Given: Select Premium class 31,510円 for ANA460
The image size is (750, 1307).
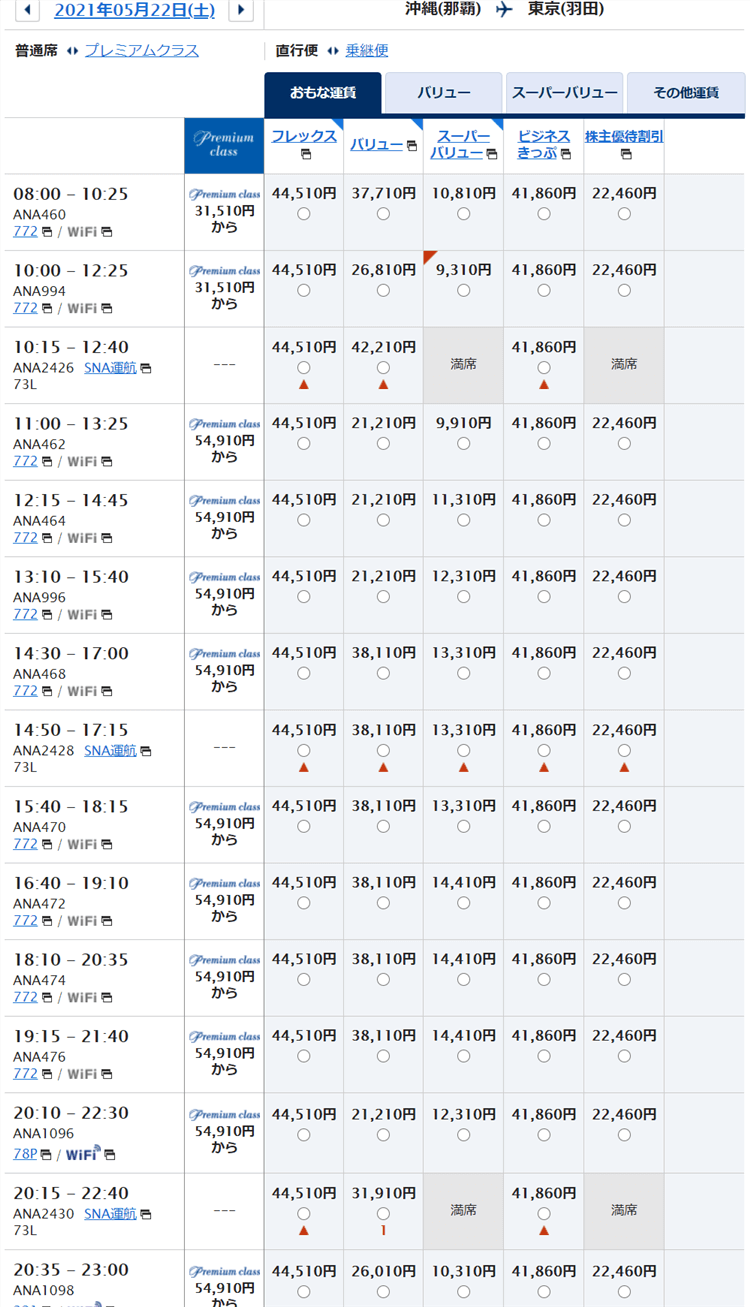Looking at the screenshot, I should click(224, 211).
